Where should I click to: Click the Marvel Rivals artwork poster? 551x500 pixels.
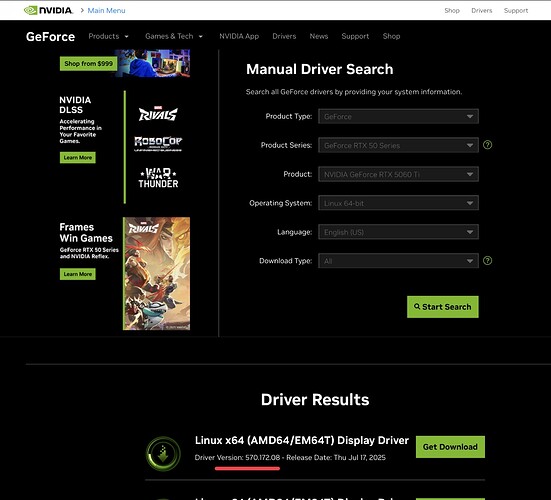click(156, 273)
